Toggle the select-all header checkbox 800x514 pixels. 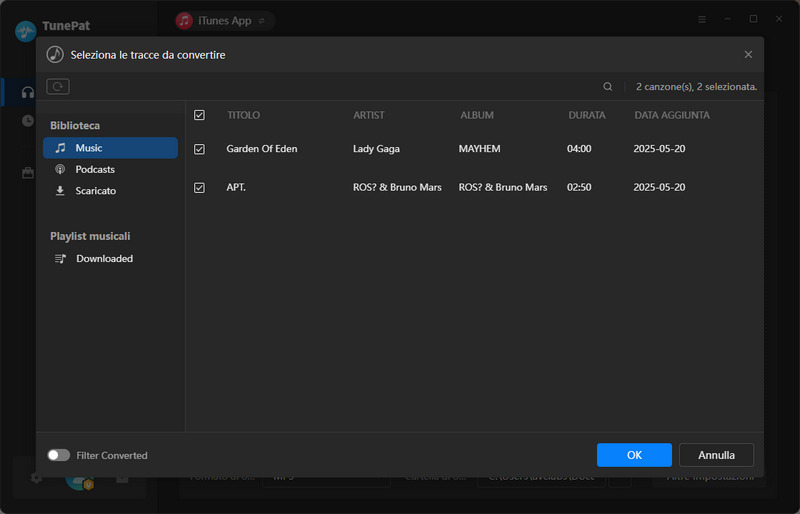pos(199,115)
